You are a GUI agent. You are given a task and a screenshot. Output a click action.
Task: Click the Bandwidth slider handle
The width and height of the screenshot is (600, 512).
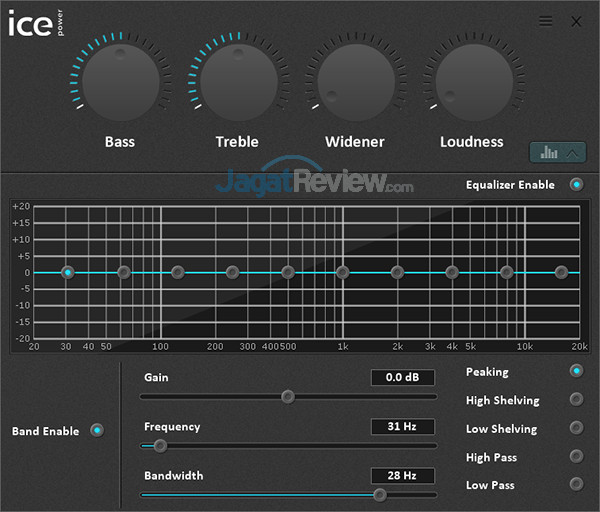tap(380, 494)
